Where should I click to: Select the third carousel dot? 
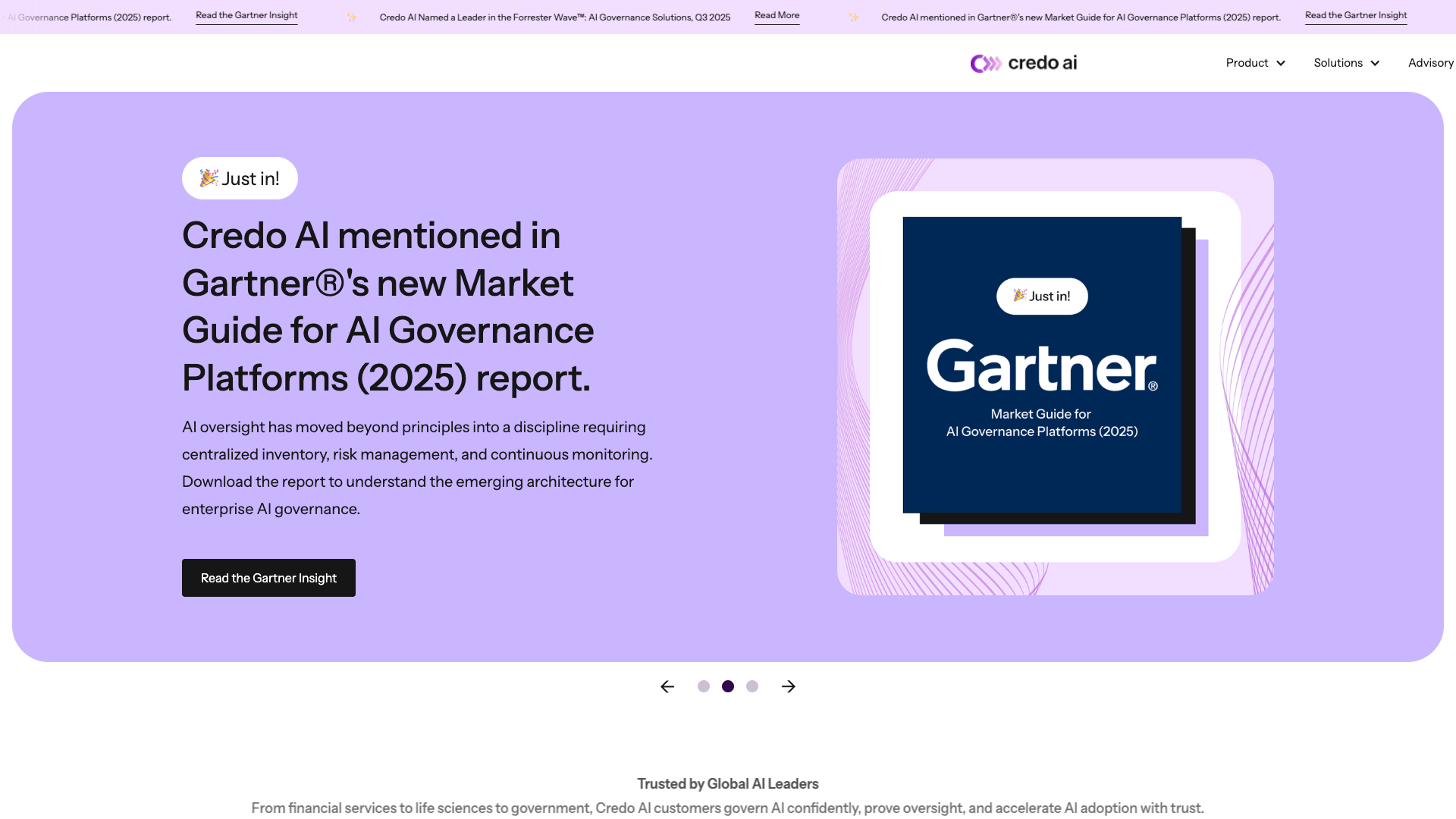tap(752, 686)
